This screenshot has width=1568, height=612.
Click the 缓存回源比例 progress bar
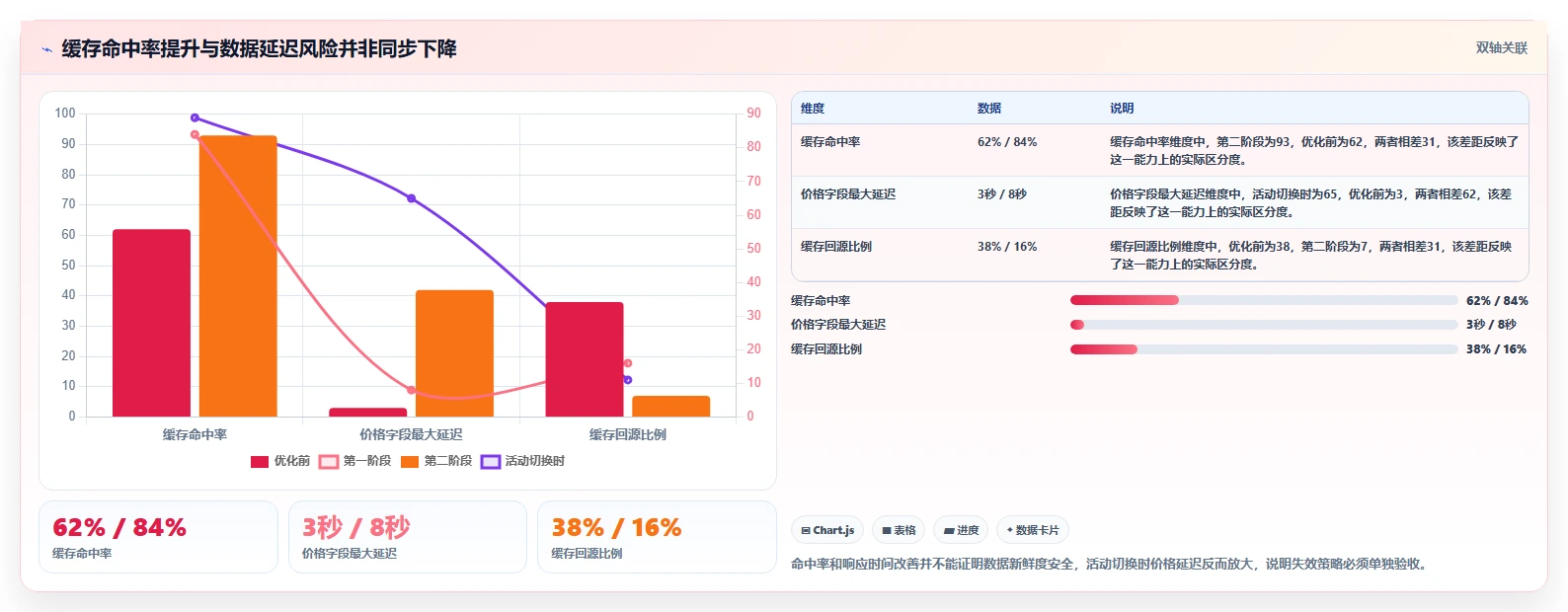point(1264,349)
